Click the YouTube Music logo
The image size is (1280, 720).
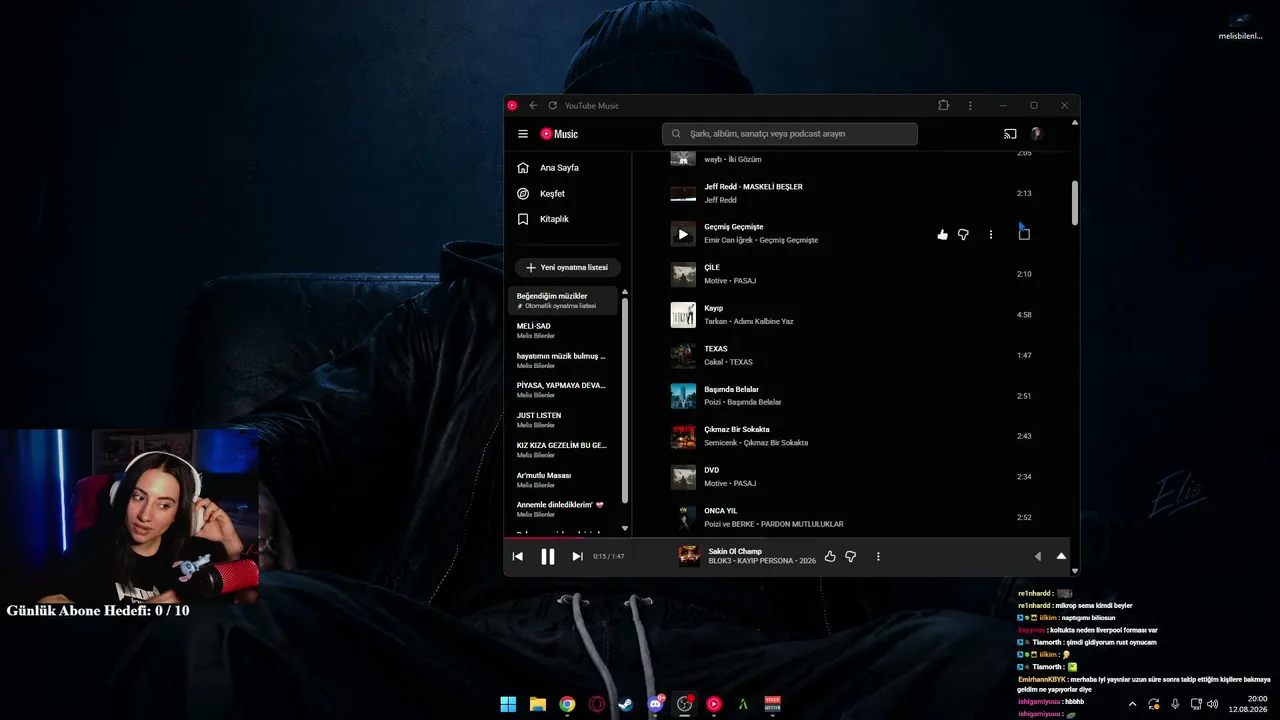point(559,134)
